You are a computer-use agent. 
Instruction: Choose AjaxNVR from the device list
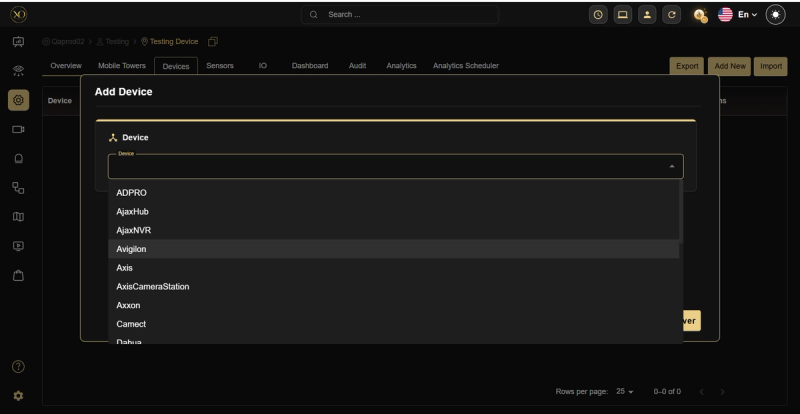(x=393, y=230)
